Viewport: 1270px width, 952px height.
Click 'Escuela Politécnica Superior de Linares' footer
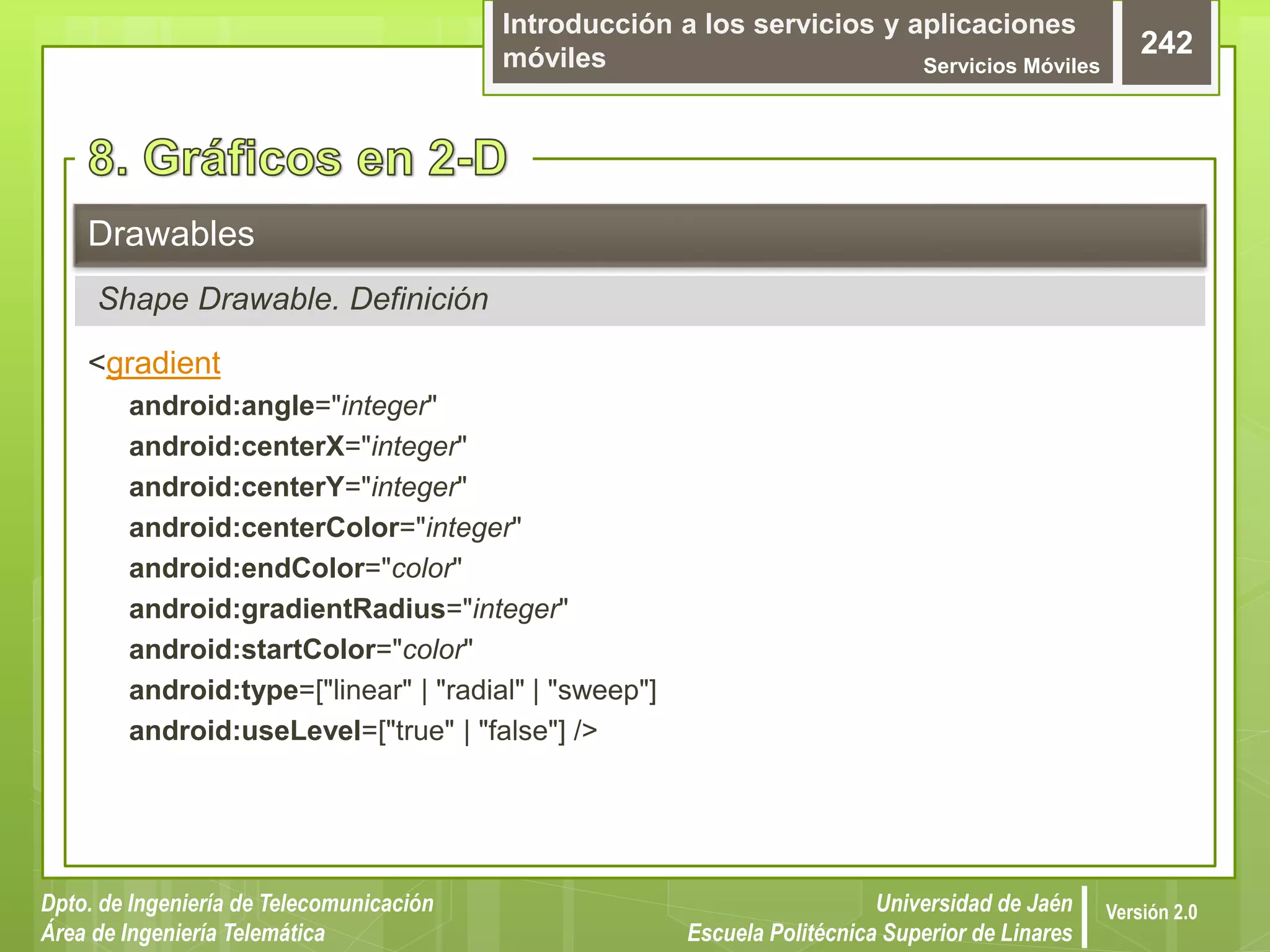[880, 933]
